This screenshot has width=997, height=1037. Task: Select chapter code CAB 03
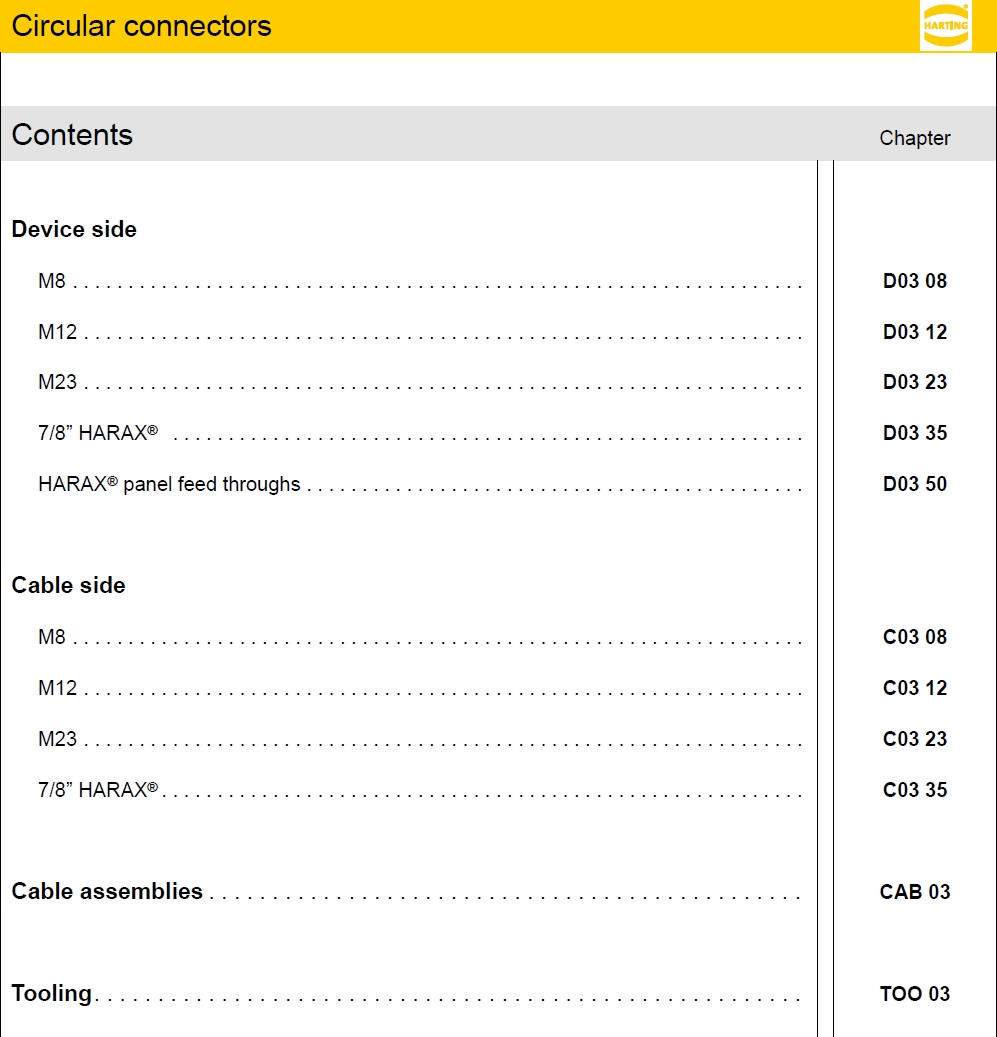915,892
